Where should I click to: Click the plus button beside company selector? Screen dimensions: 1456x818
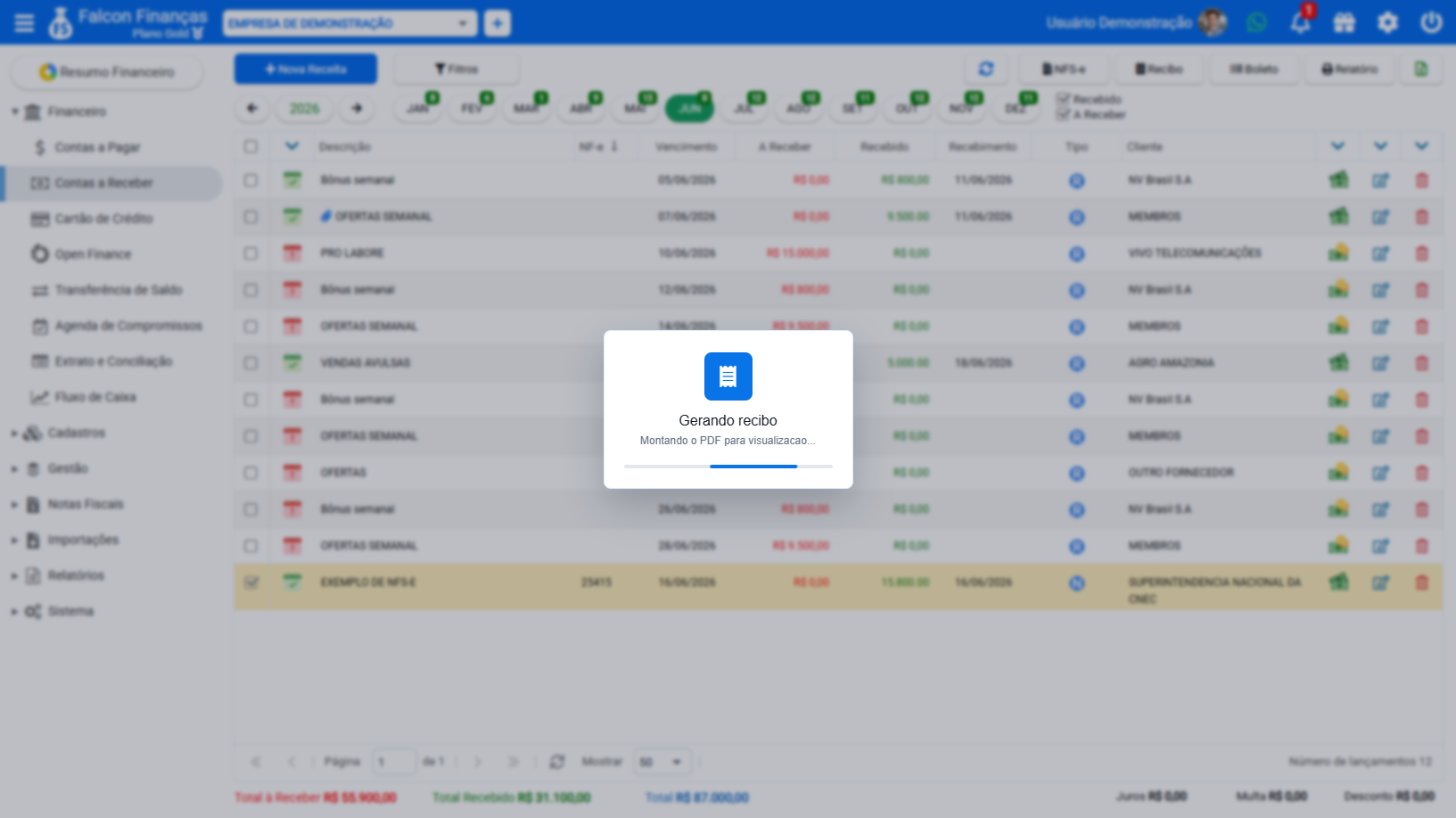(x=498, y=23)
